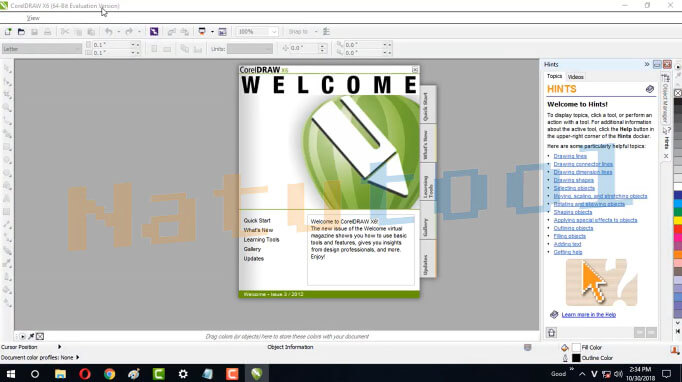
Task: Click the Options icon beside Snap to
Action: tap(326, 32)
